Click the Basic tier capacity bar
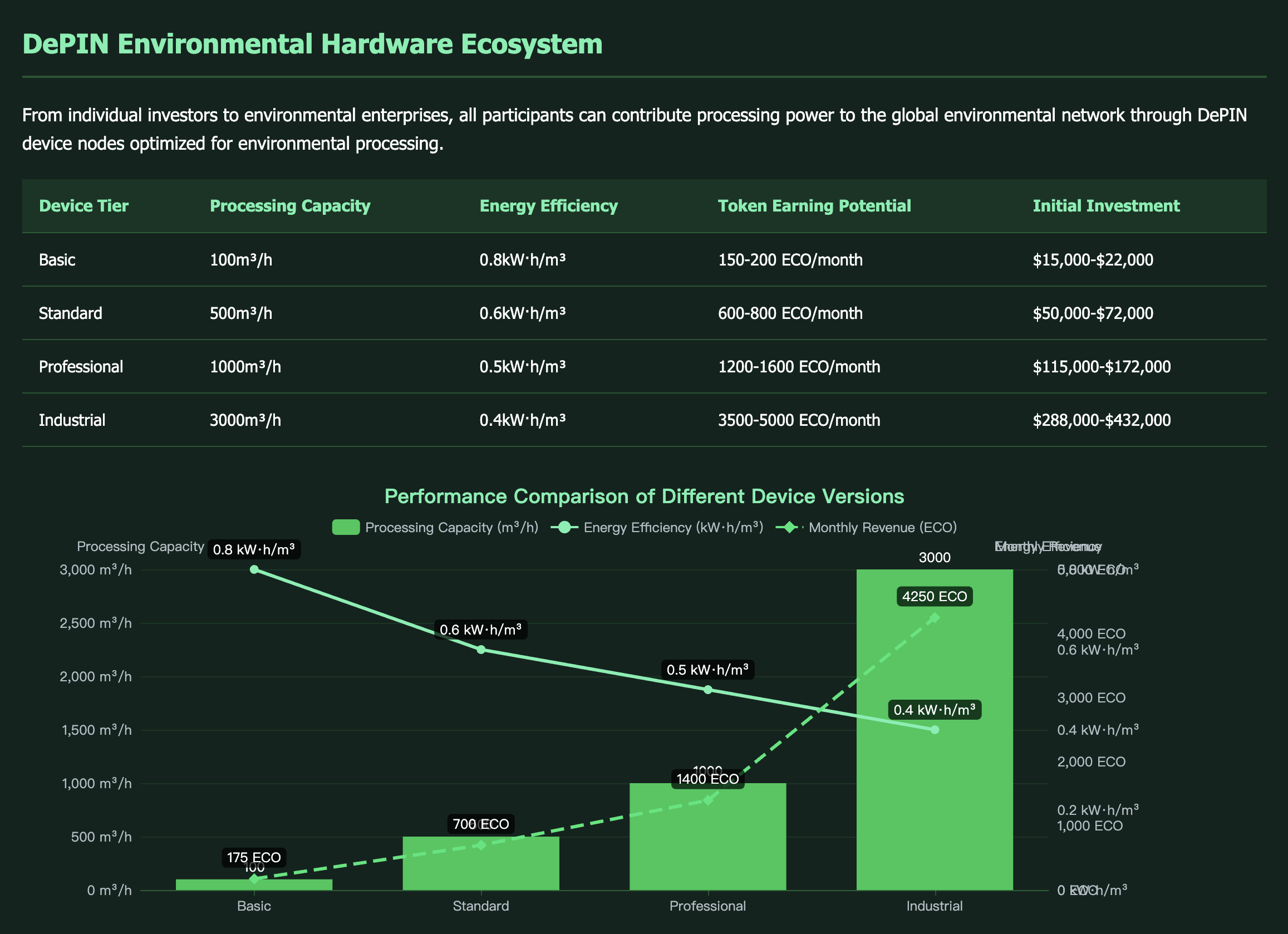The height and width of the screenshot is (934, 1288). coord(216,884)
